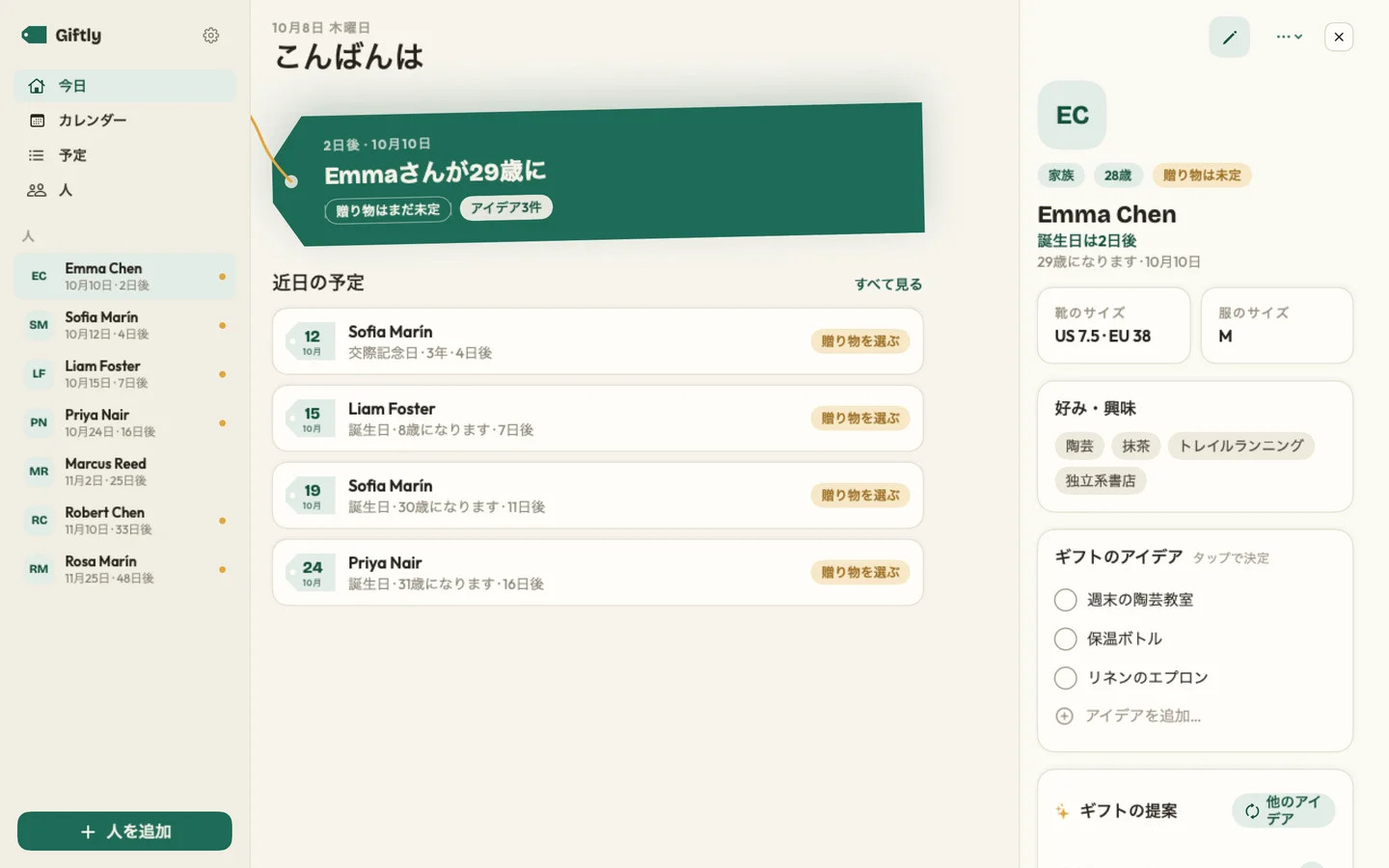Viewport: 1389px width, 868px height.
Task: Open the three-dots more options menu
Action: click(x=1290, y=38)
